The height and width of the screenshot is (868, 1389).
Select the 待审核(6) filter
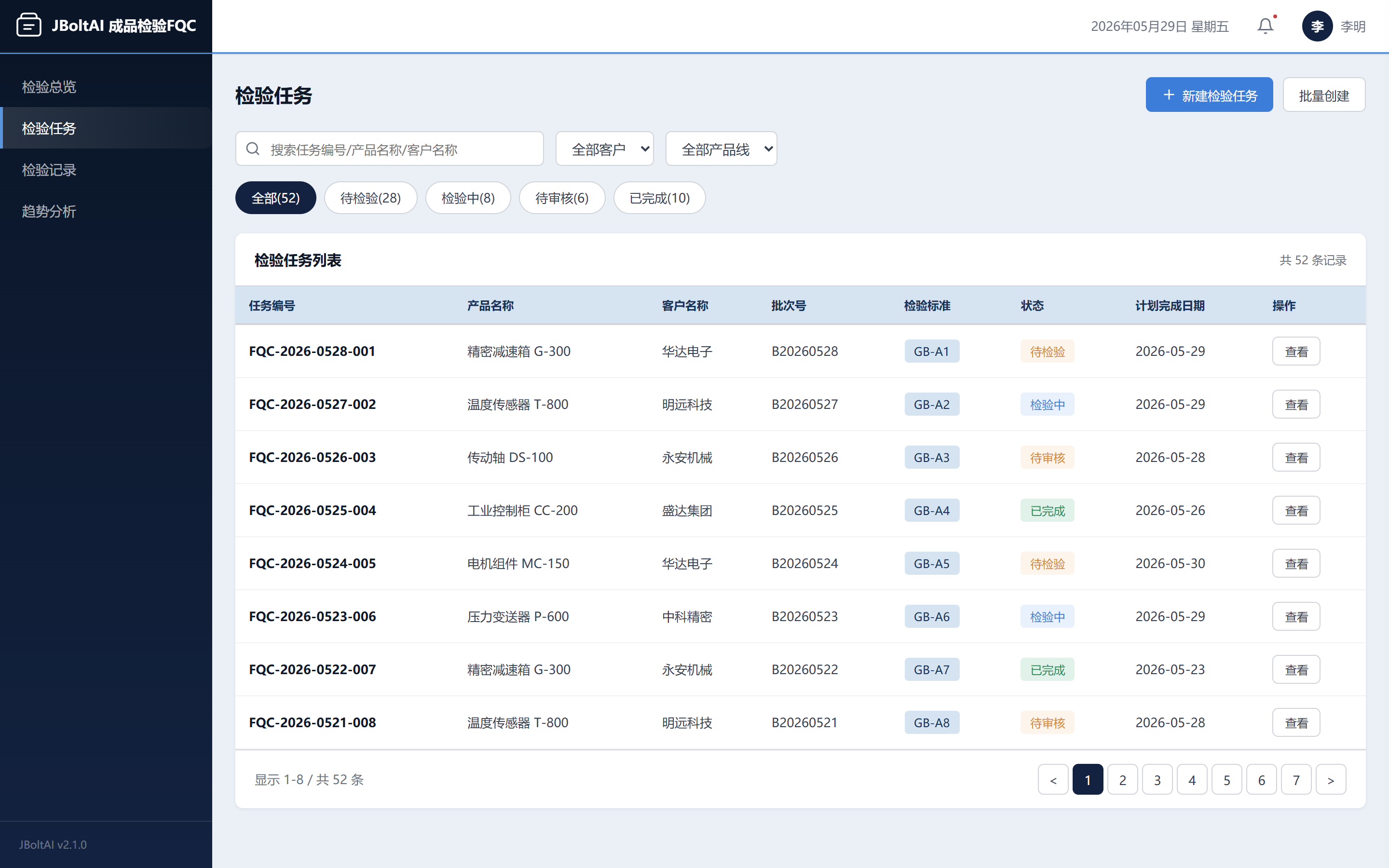pos(561,198)
